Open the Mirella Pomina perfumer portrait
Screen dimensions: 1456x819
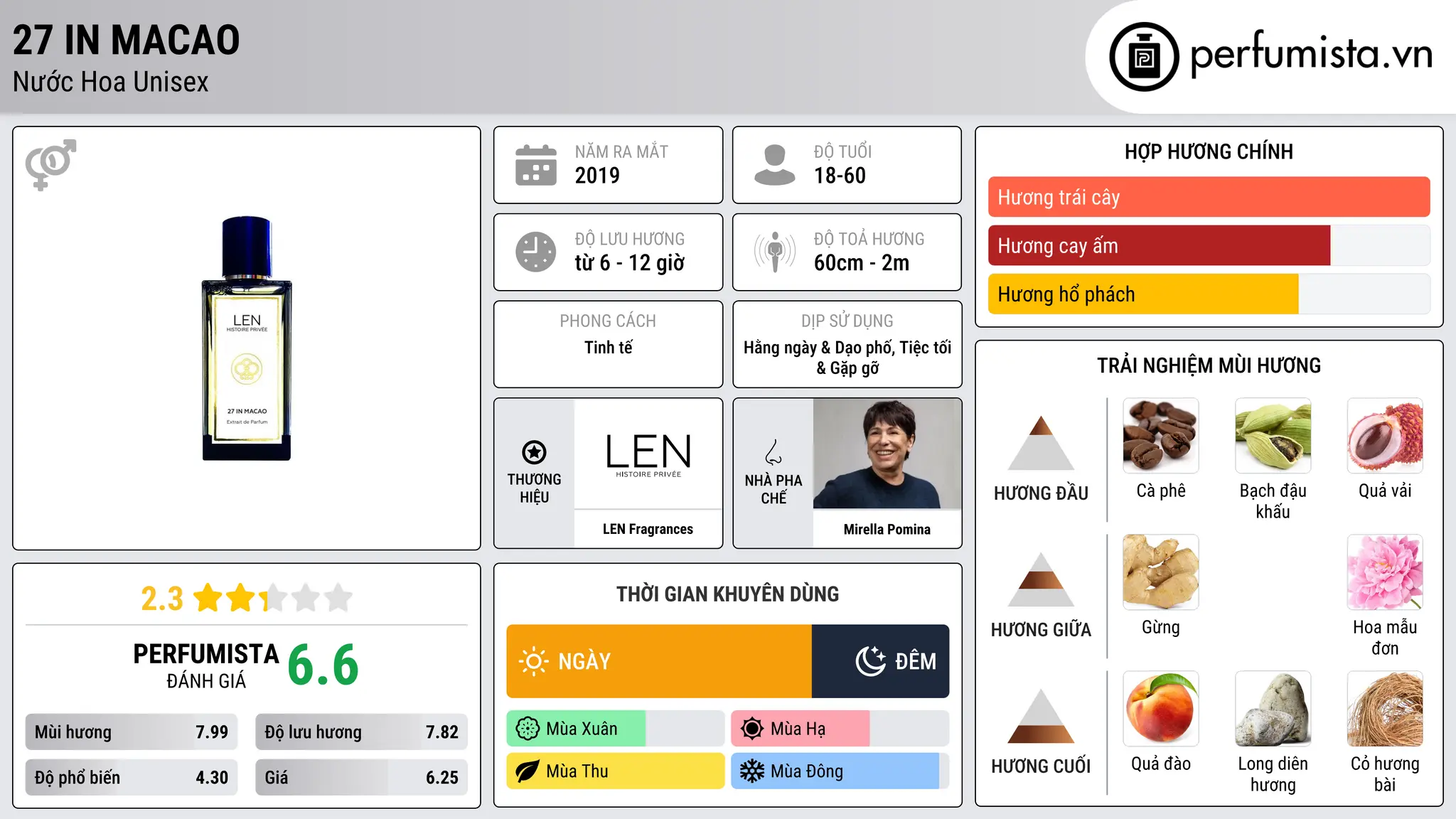click(887, 454)
